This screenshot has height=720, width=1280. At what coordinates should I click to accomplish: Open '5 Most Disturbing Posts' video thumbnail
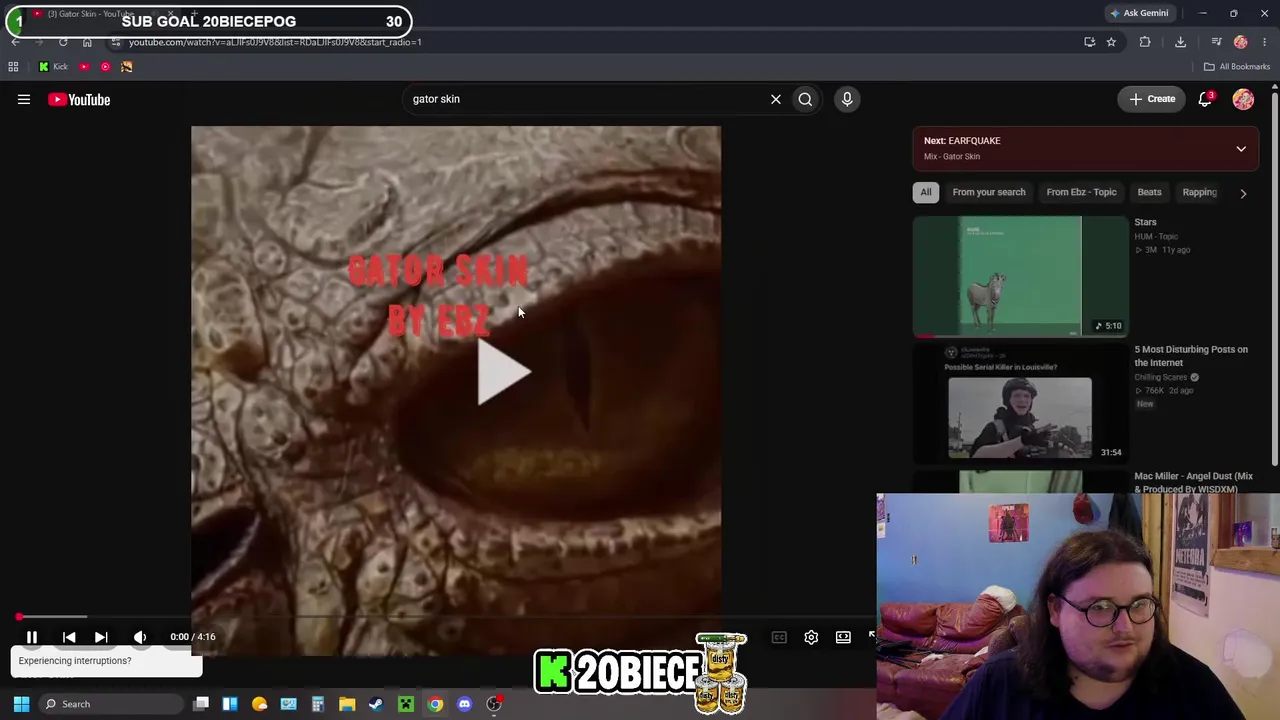coord(1020,403)
